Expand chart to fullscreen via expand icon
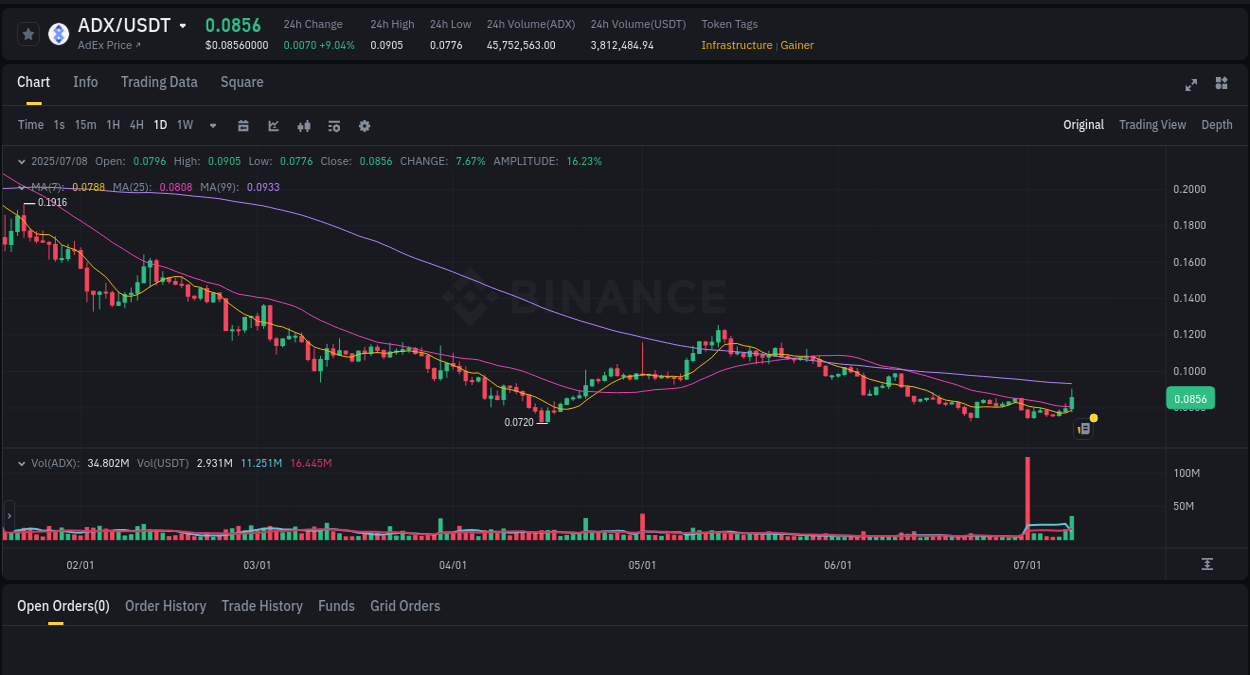 pos(1191,85)
